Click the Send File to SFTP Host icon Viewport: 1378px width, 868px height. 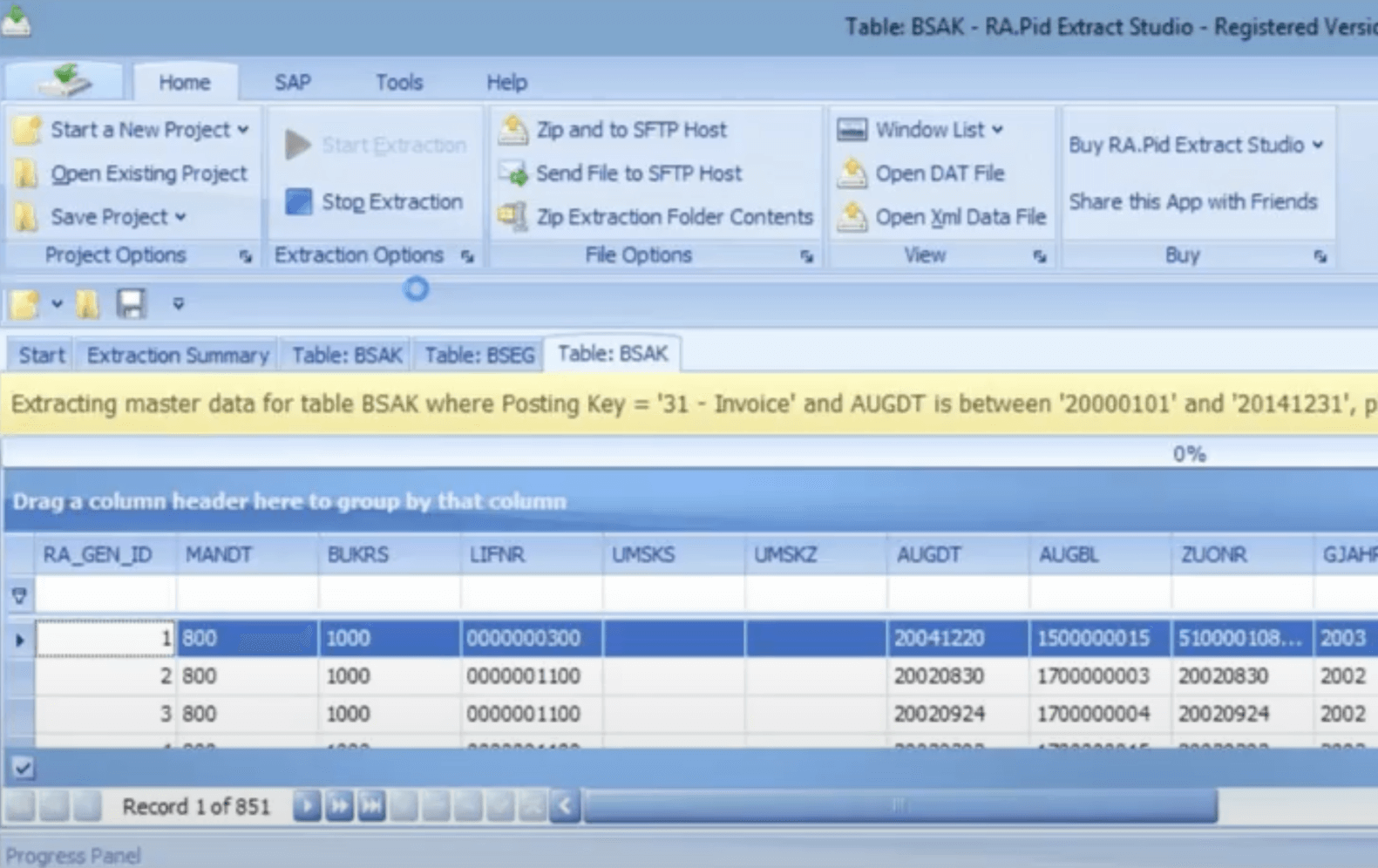(513, 173)
